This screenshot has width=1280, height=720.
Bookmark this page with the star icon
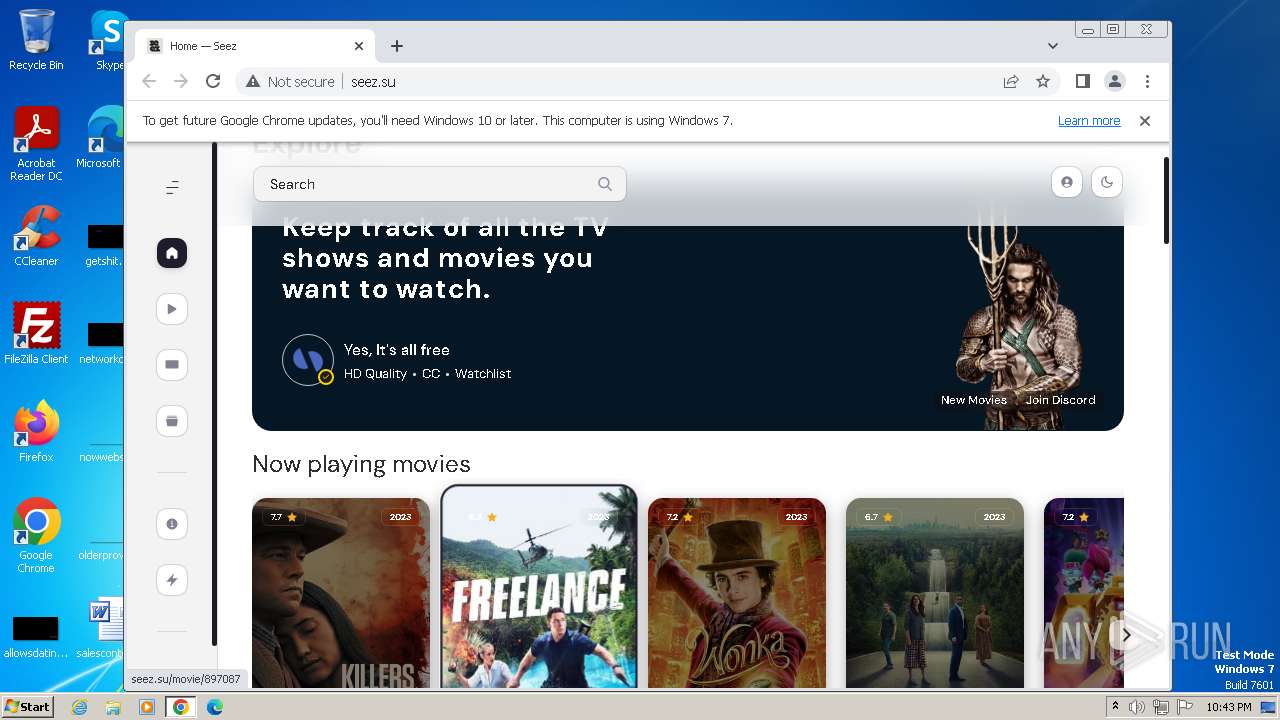point(1043,82)
